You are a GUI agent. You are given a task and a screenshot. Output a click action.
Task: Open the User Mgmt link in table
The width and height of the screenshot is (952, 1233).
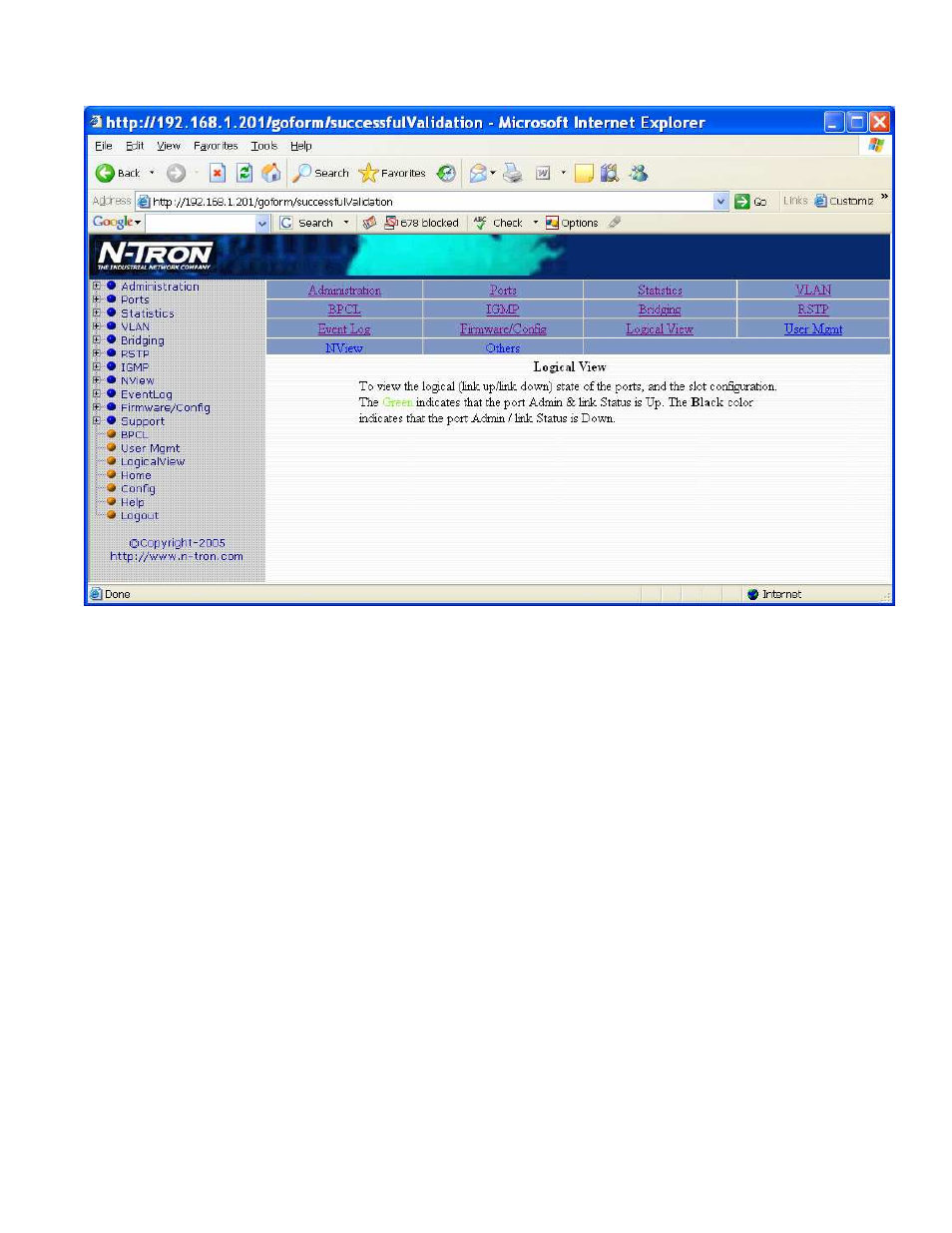pyautogui.click(x=813, y=329)
